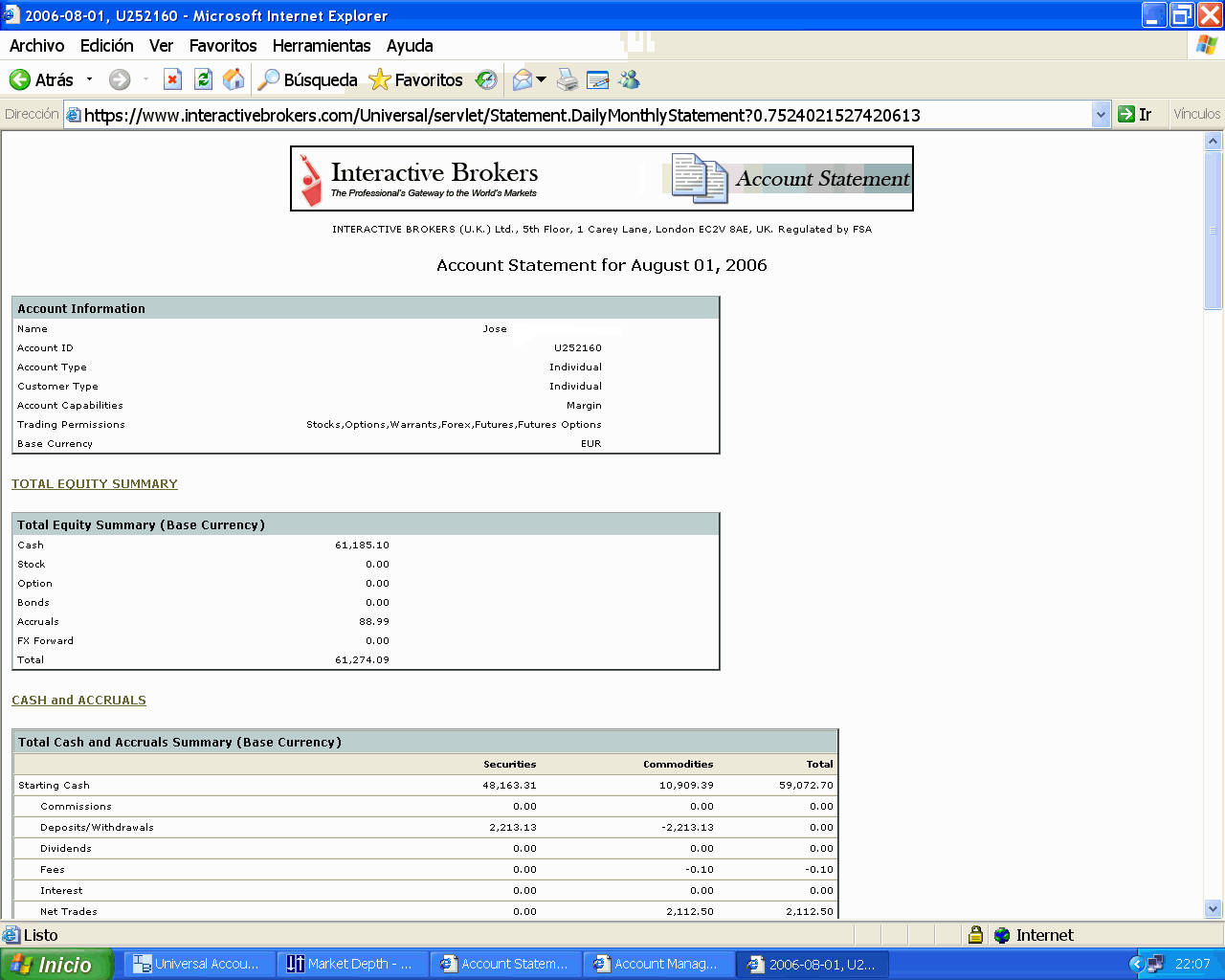This screenshot has width=1225, height=980.
Task: Click the page icon in the address bar
Action: point(74,115)
